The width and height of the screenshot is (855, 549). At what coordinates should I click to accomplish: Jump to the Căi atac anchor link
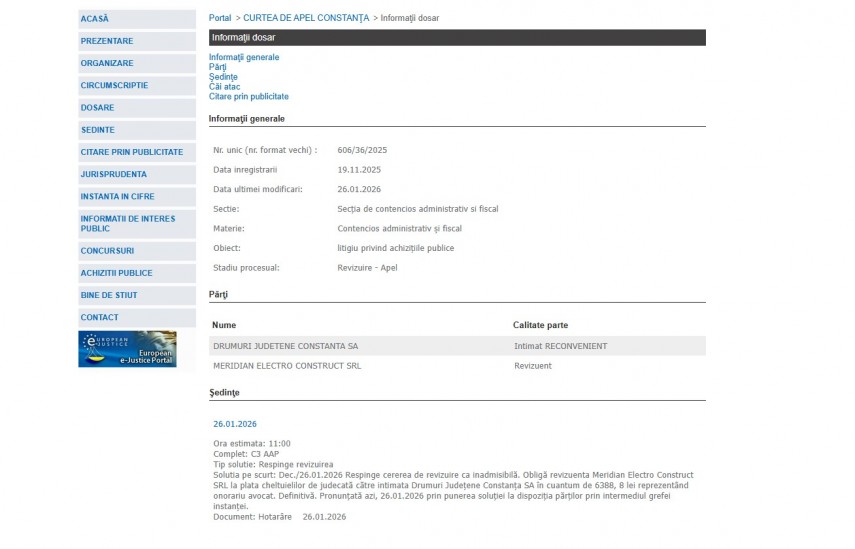[x=224, y=87]
